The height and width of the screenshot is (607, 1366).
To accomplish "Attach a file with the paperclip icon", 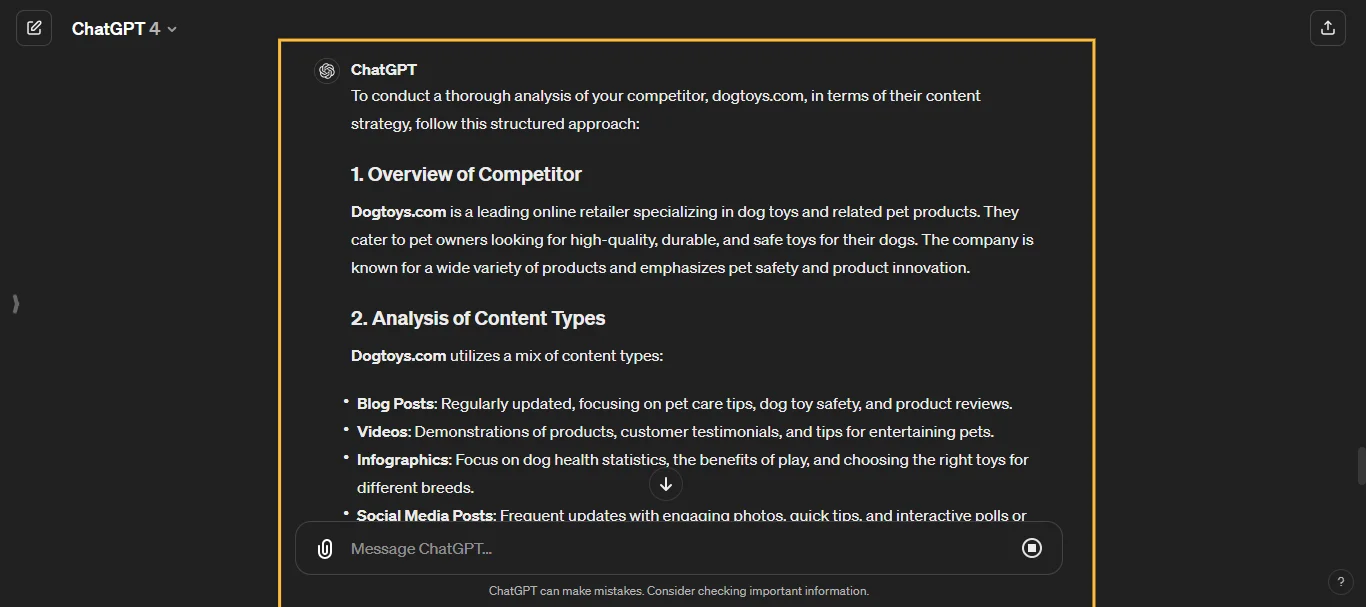I will 324,548.
